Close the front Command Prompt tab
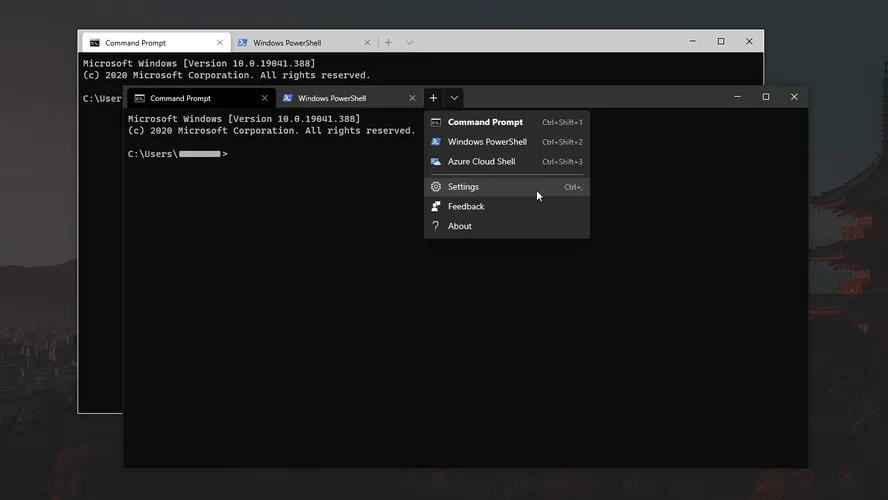888x500 pixels. [265, 98]
